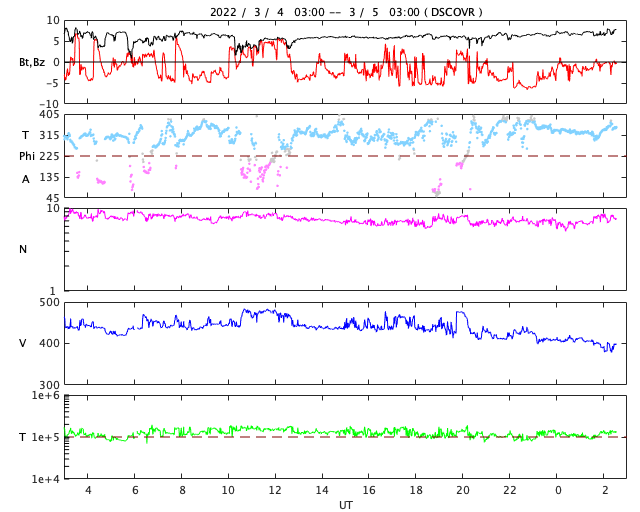The image size is (640, 512).
Task: Click the '1e+6' temperature axis tick
Action: [x=46, y=395]
